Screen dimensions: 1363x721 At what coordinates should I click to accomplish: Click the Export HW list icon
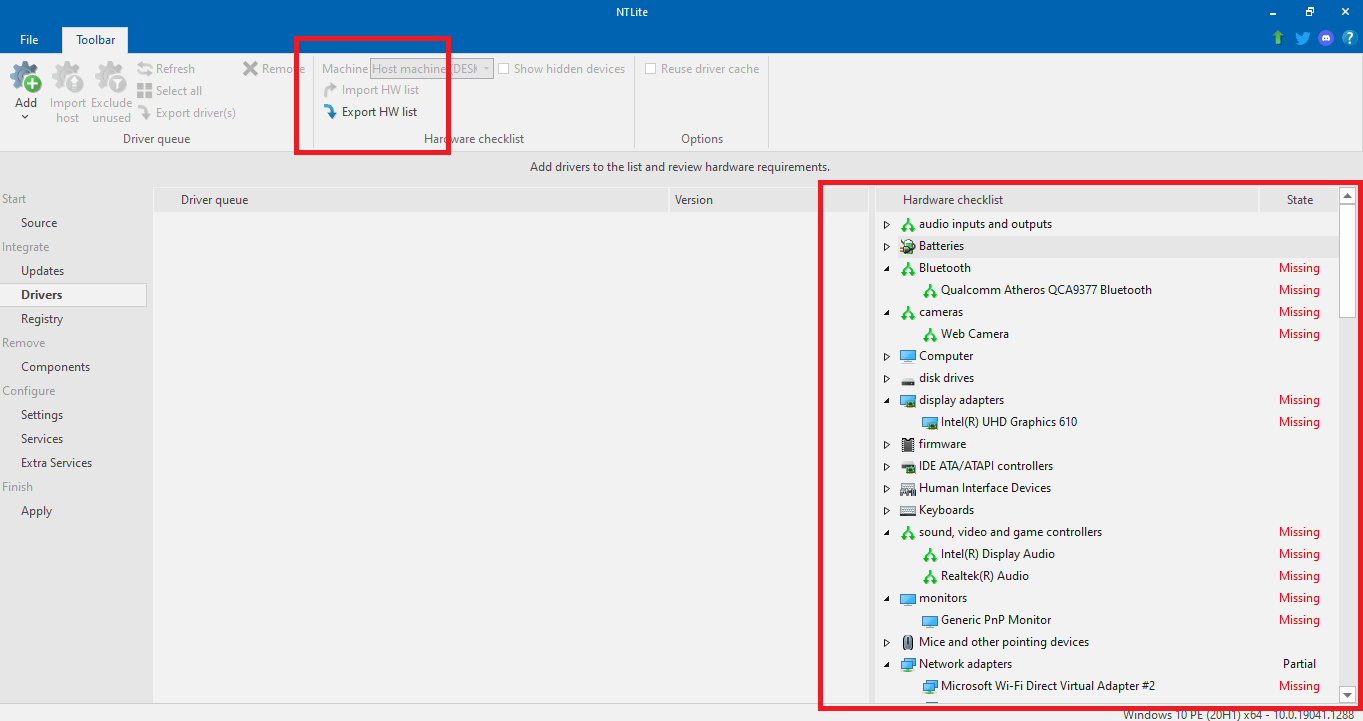point(332,111)
